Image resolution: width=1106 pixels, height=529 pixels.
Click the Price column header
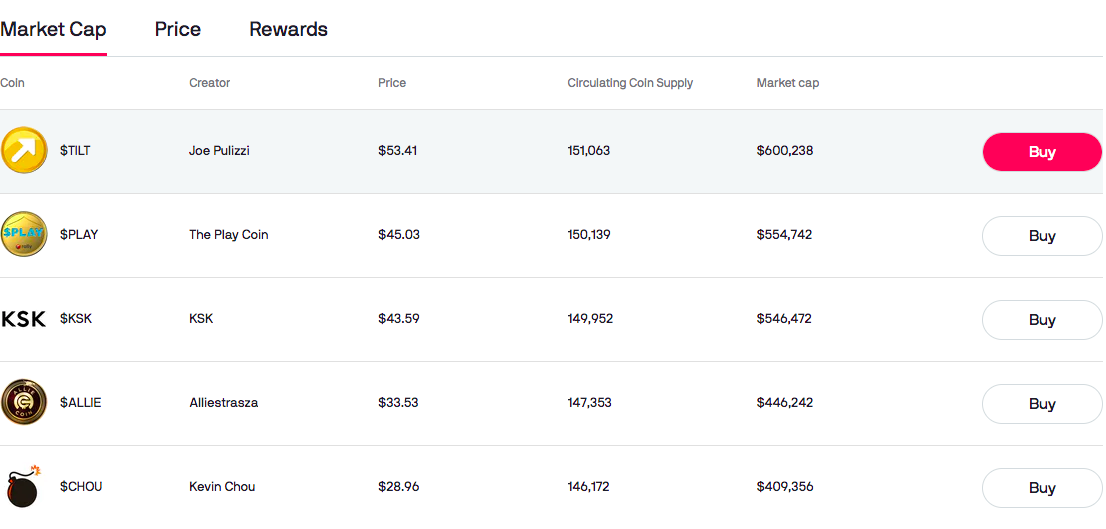[x=392, y=83]
